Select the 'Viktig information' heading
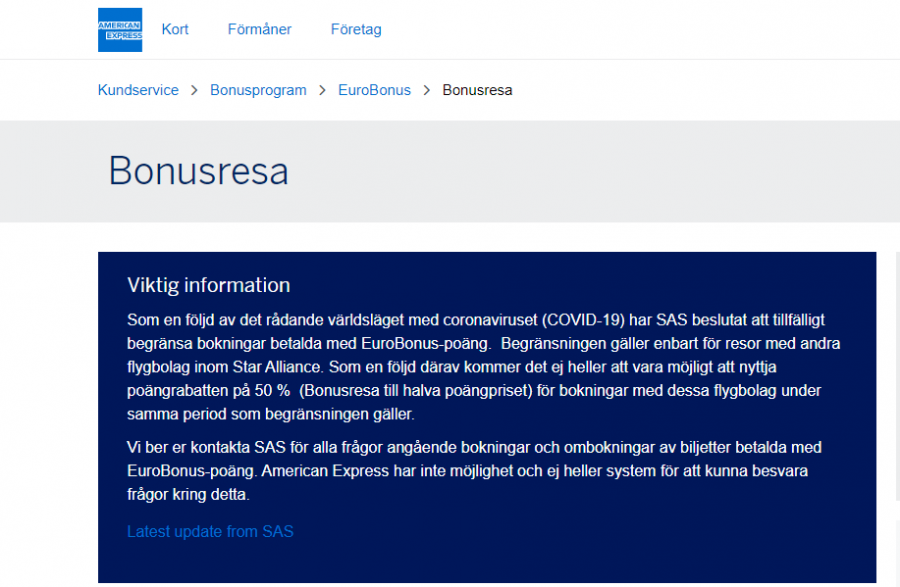This screenshot has width=900, height=587. tap(208, 285)
